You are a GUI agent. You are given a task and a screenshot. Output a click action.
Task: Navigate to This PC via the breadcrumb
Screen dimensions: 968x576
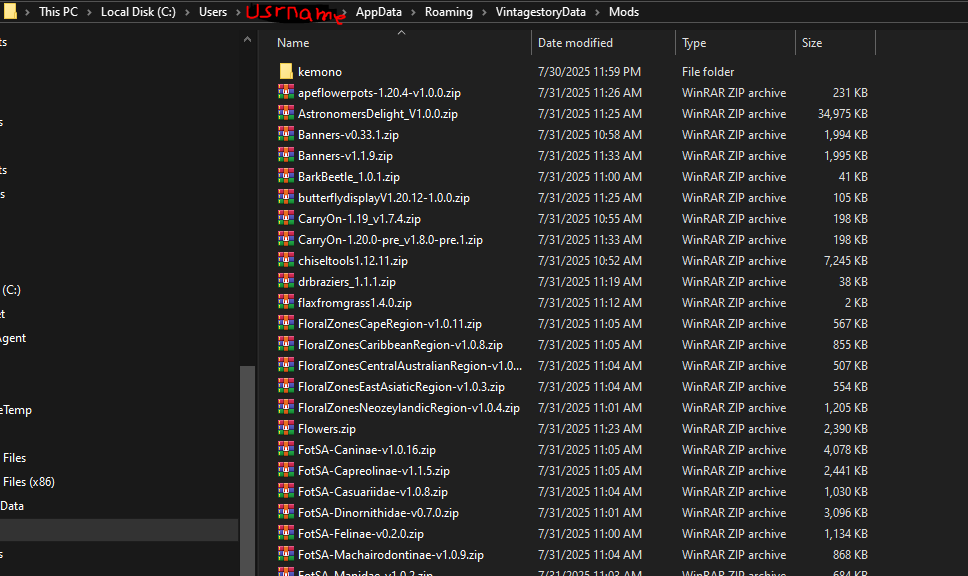58,11
